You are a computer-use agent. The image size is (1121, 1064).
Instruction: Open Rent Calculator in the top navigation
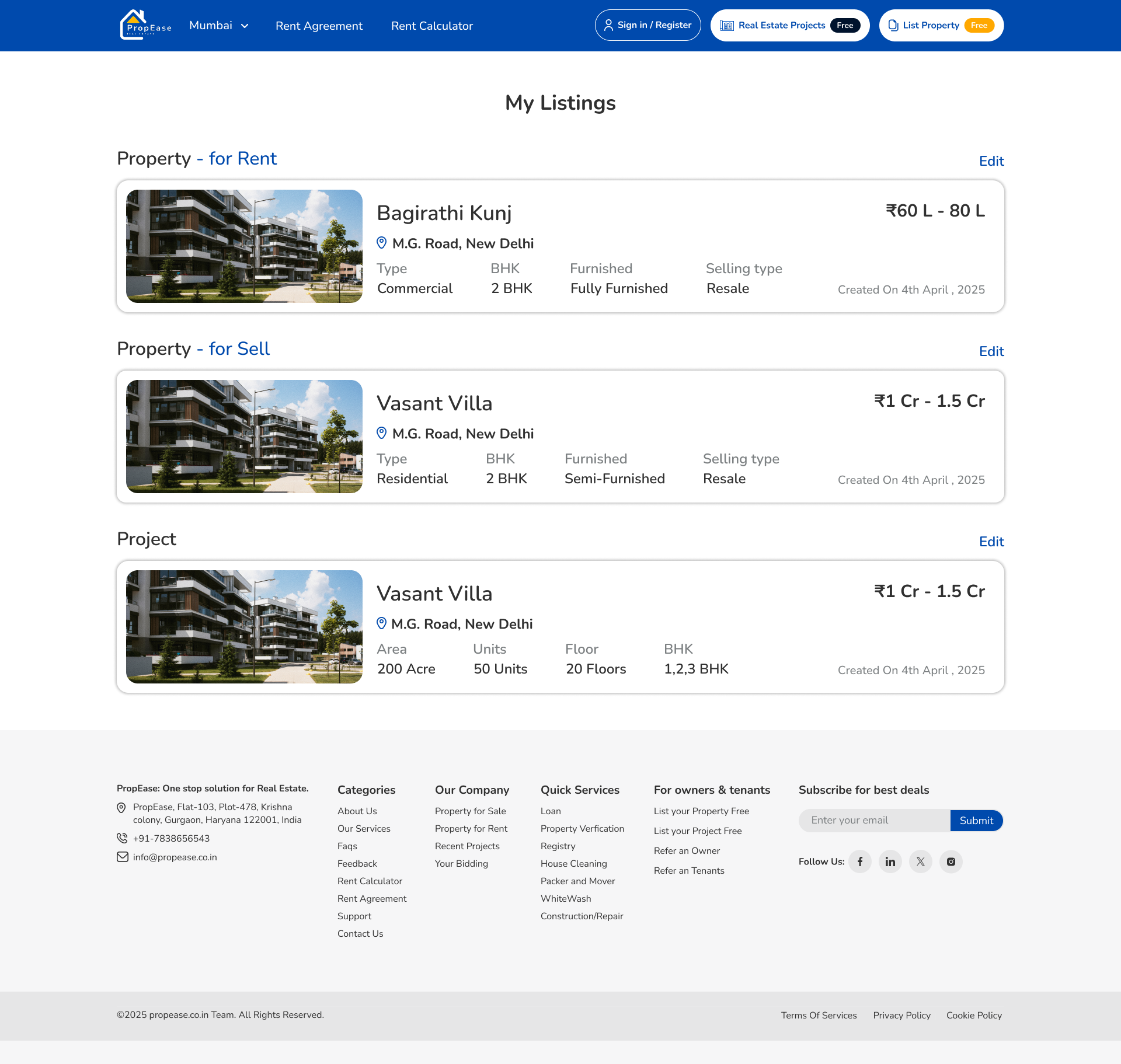pyautogui.click(x=432, y=26)
